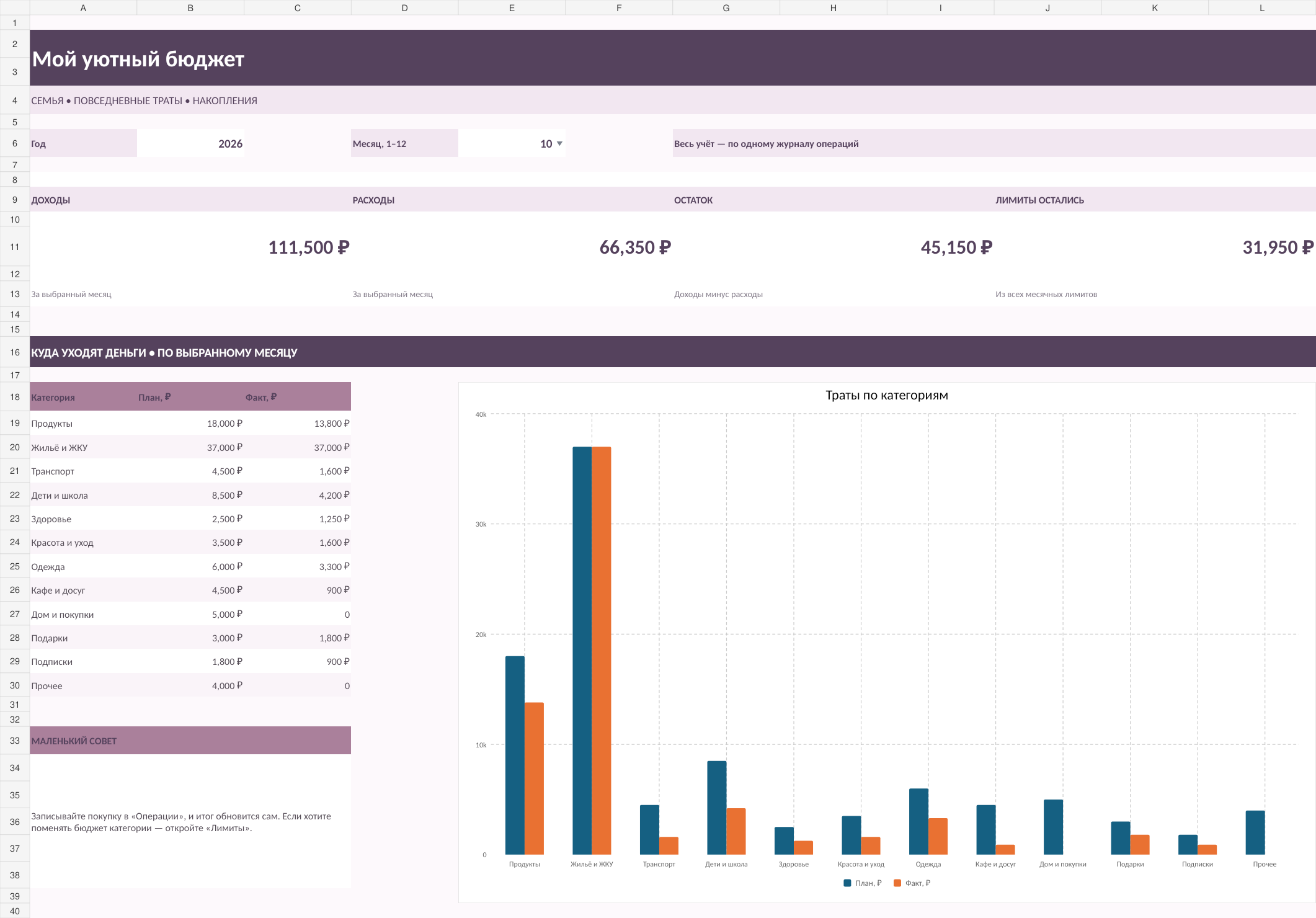Open the month dropdown arrow next to 10
The height and width of the screenshot is (918, 1316).
[x=559, y=143]
